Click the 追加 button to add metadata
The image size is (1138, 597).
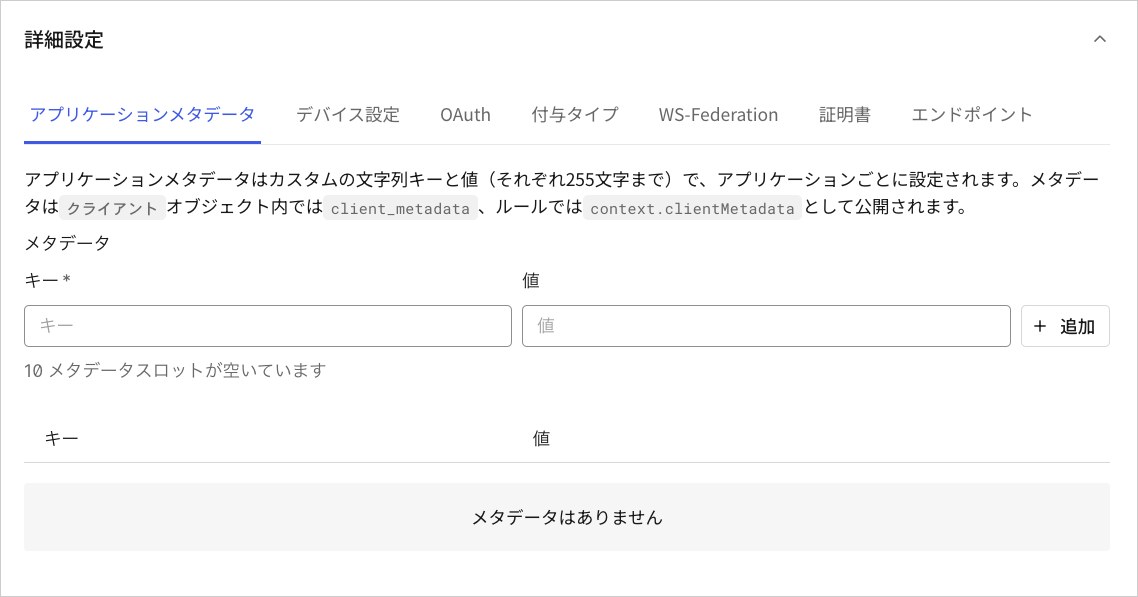(x=1065, y=326)
